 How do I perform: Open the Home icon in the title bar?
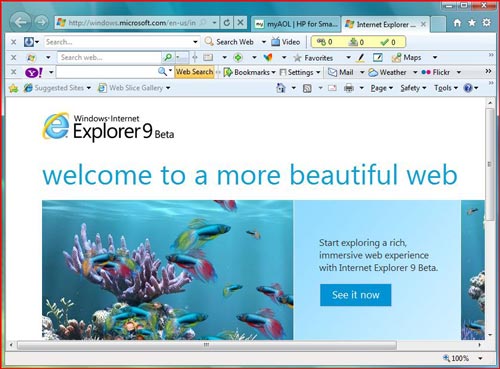tap(457, 23)
